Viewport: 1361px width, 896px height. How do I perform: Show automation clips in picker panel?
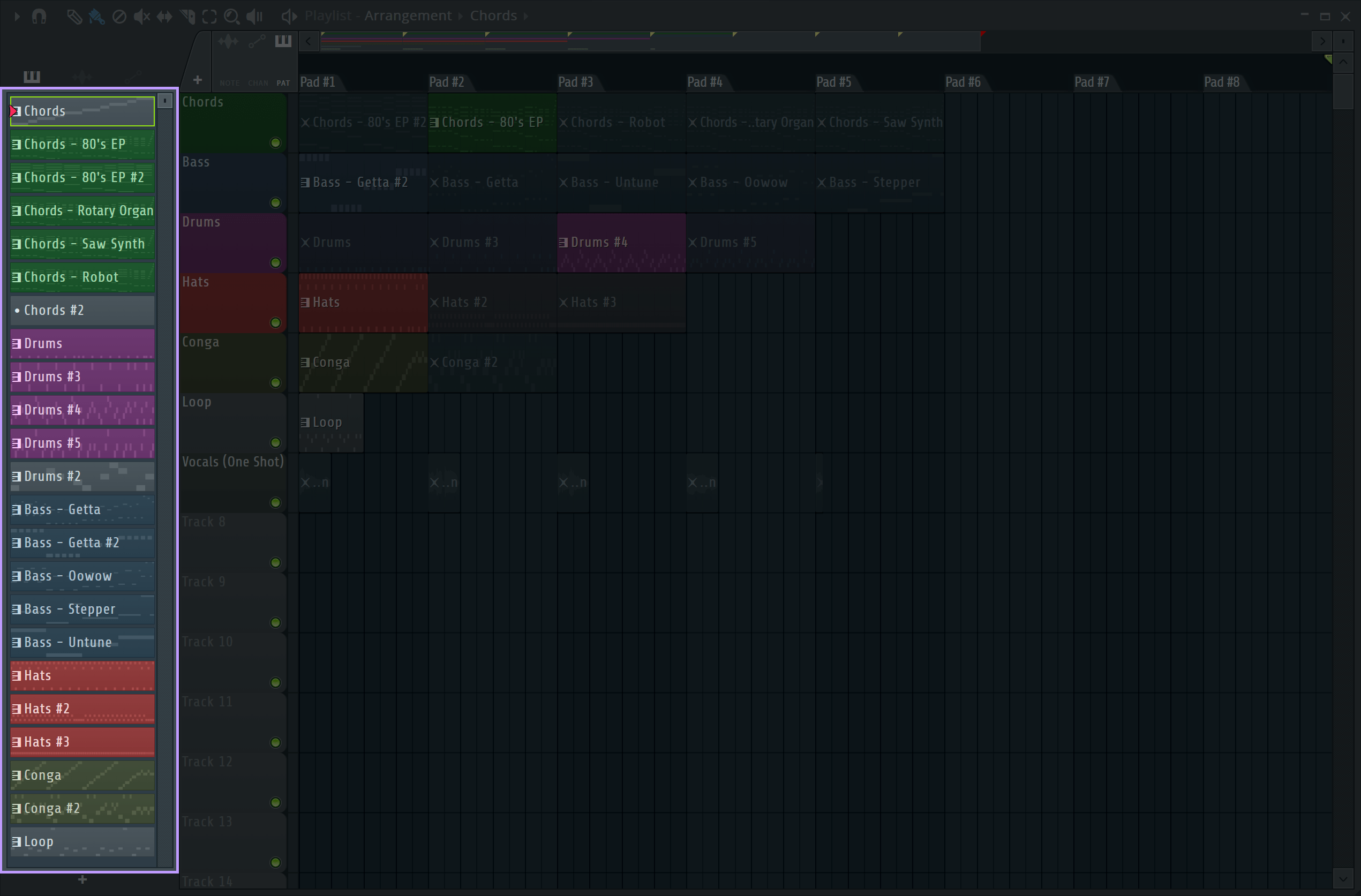(x=133, y=77)
